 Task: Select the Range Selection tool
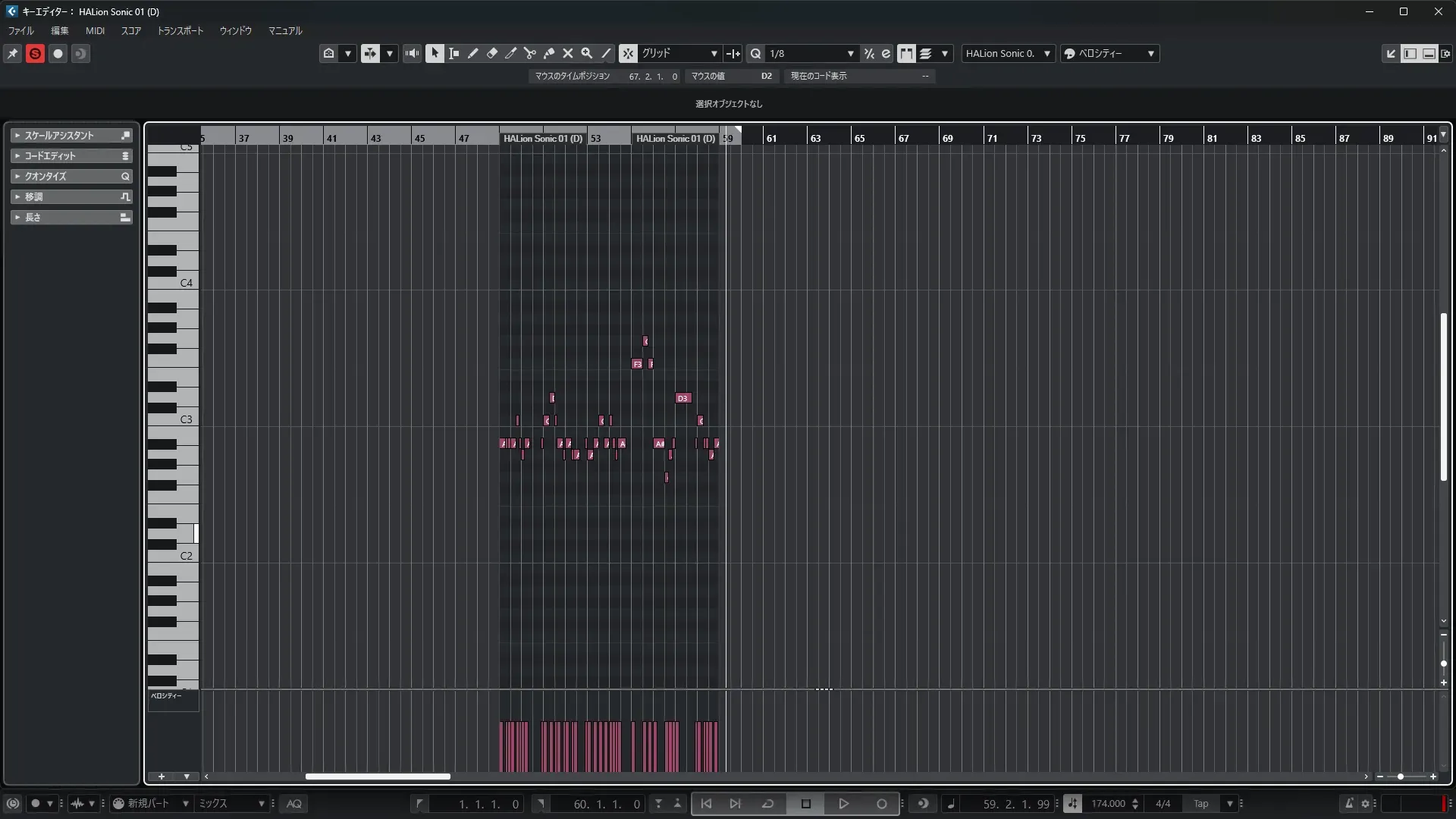pyautogui.click(x=453, y=53)
